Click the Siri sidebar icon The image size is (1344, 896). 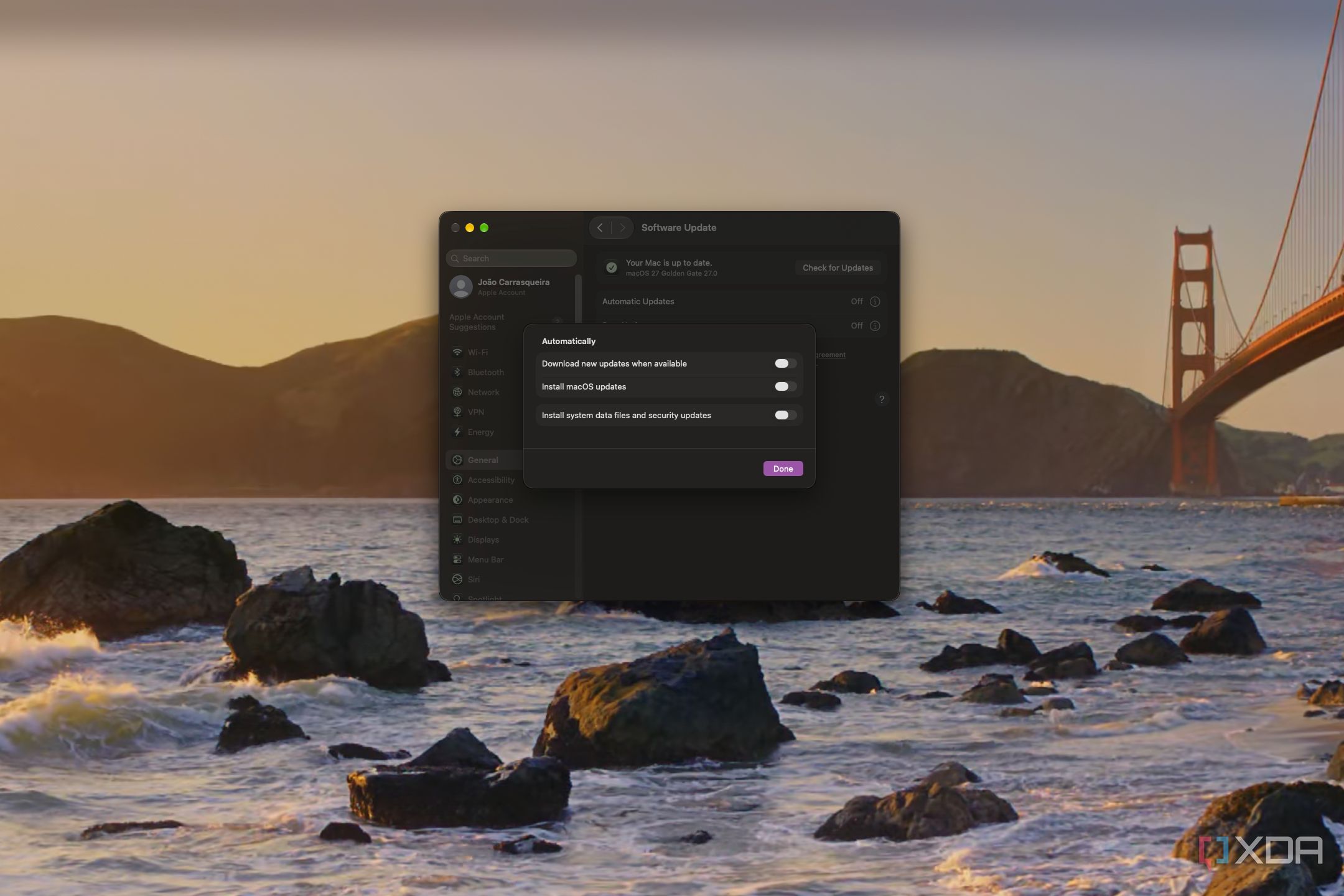pos(457,579)
